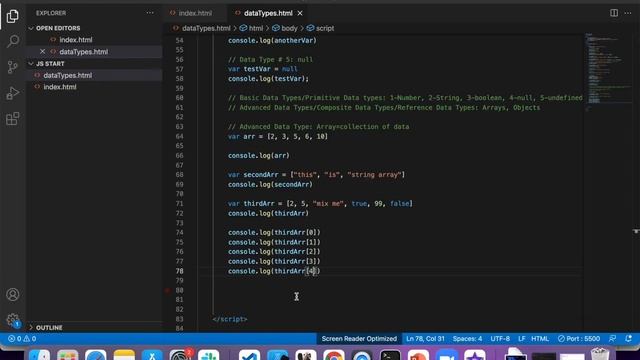
Task: Click Ln 78, Col 31 to go to a line
Action: click(425, 339)
